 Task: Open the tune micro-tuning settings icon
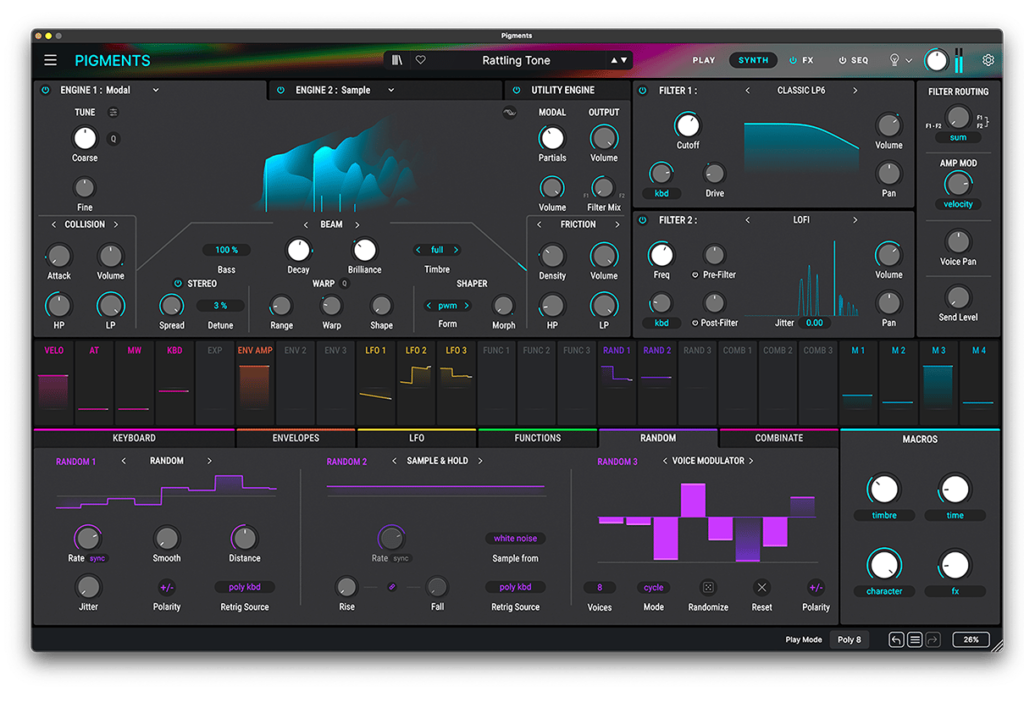(114, 112)
